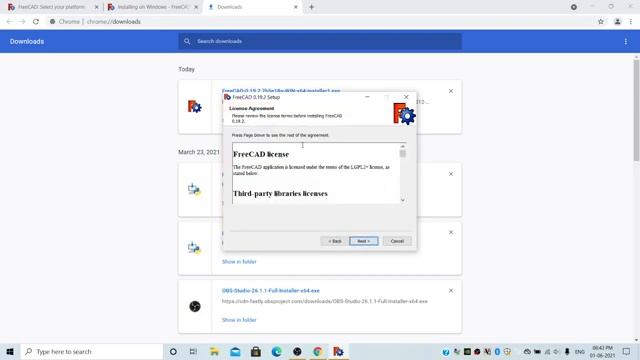Click the FreeCAD setup taskbar icon
The image size is (640, 360).
(x=338, y=351)
